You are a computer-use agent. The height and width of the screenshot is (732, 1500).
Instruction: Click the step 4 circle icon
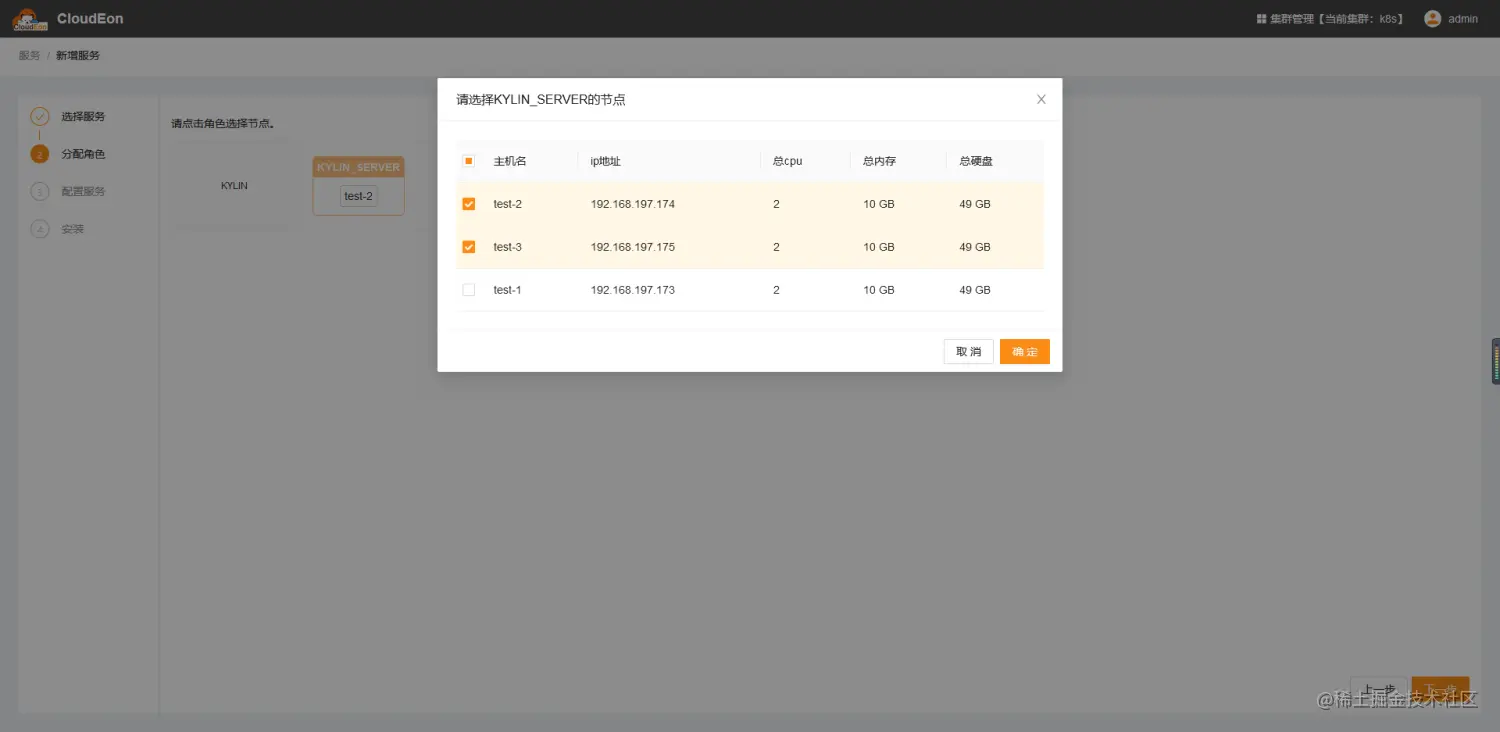click(x=40, y=229)
